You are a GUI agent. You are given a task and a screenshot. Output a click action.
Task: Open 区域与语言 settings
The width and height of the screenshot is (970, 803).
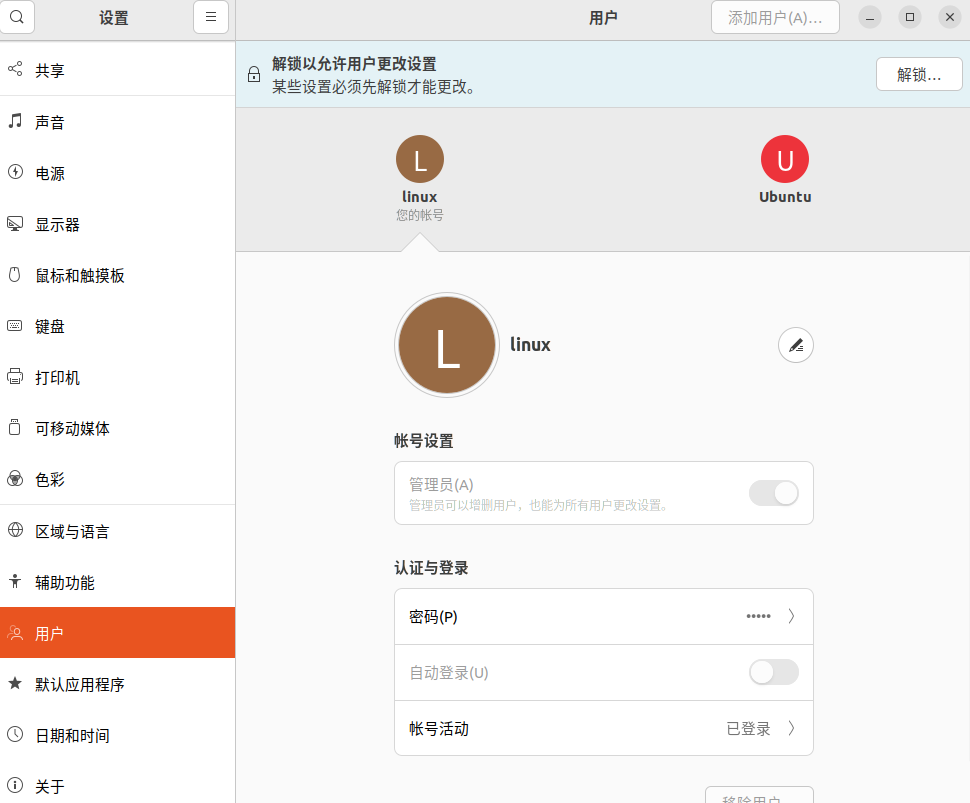pyautogui.click(x=118, y=531)
